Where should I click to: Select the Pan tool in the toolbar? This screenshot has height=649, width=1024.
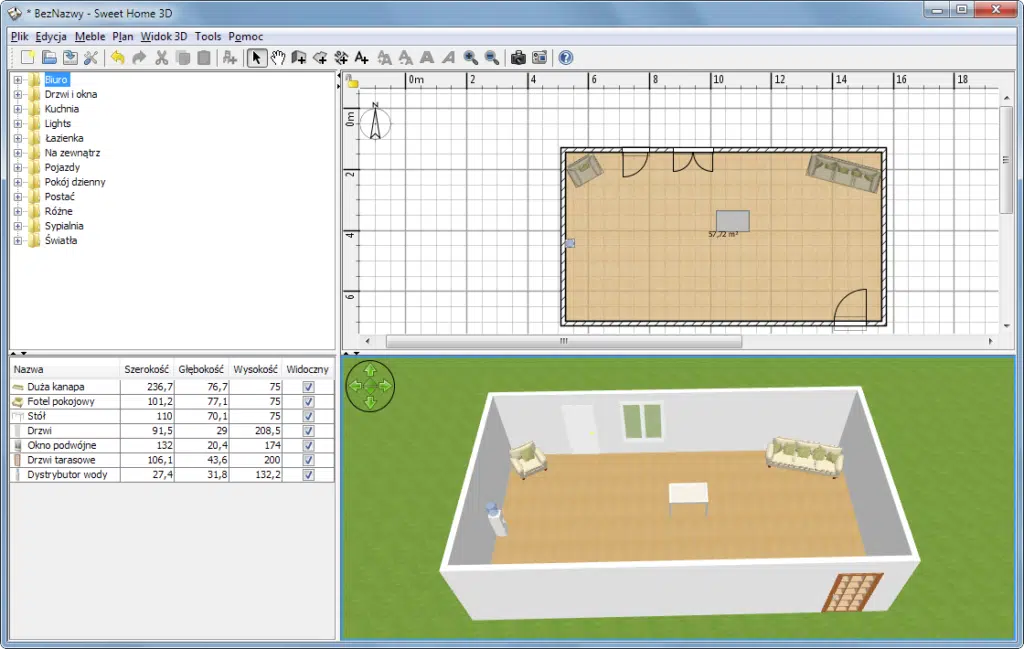278,57
